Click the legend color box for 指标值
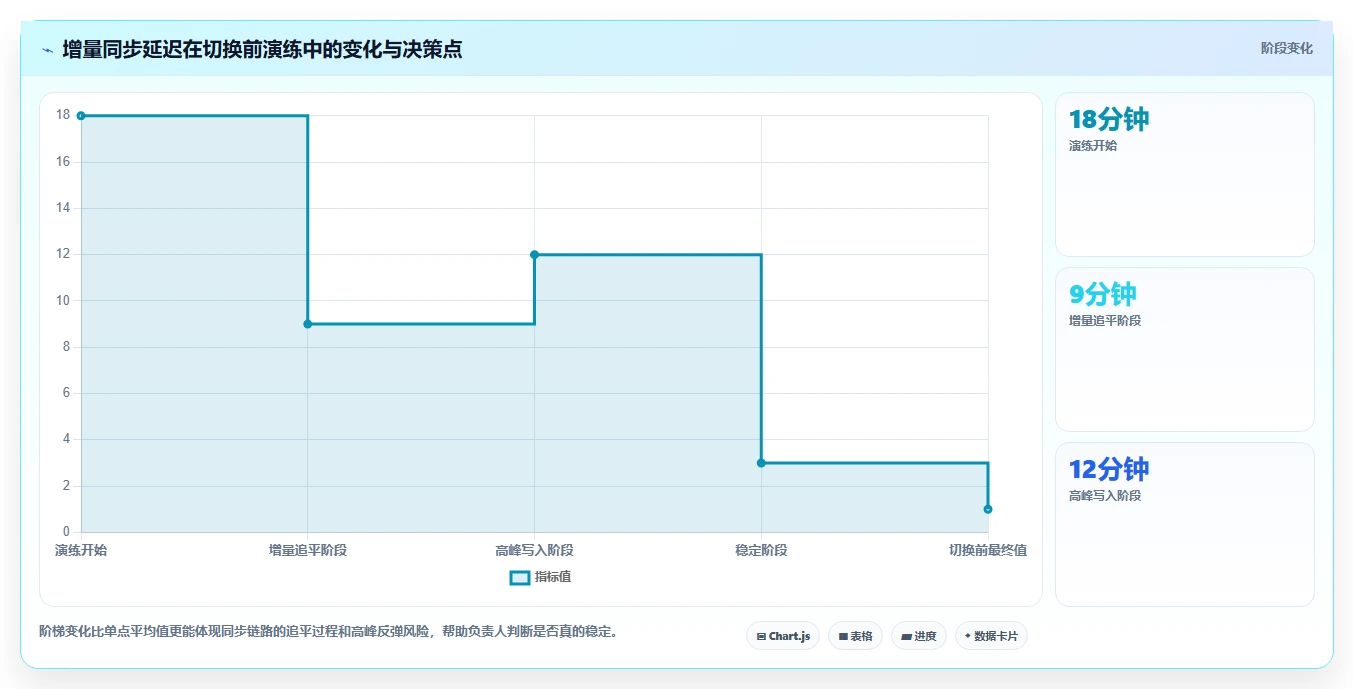The width and height of the screenshot is (1354, 689). (x=520, y=577)
